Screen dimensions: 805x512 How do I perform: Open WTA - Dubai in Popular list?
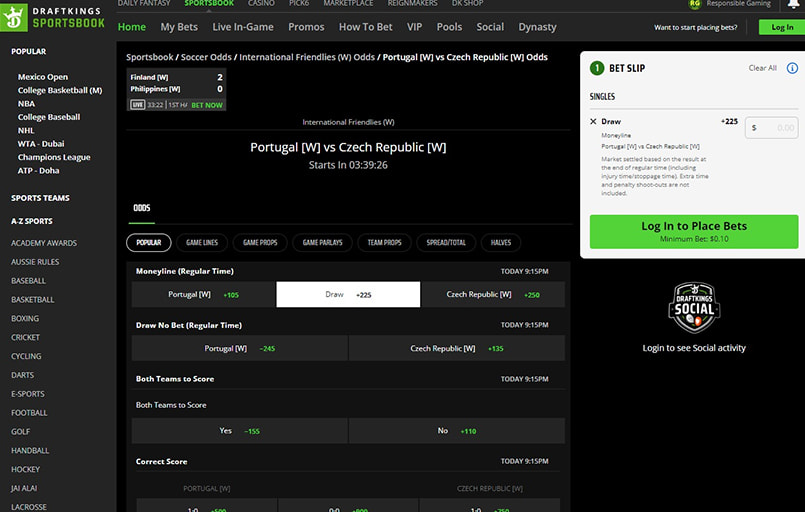(x=41, y=144)
